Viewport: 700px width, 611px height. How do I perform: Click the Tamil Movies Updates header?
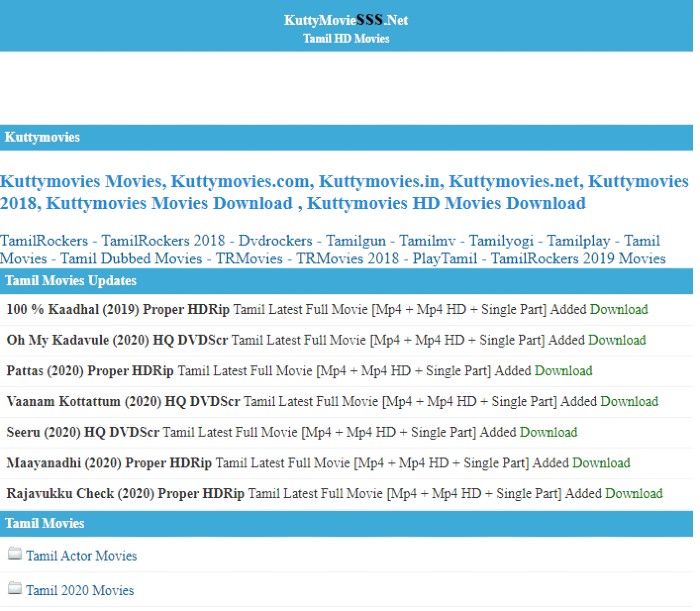click(x=346, y=281)
